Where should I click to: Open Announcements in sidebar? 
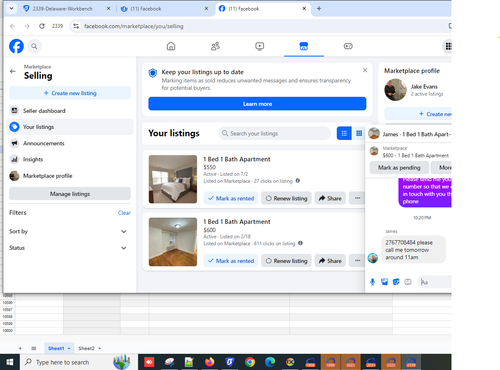coord(70,143)
